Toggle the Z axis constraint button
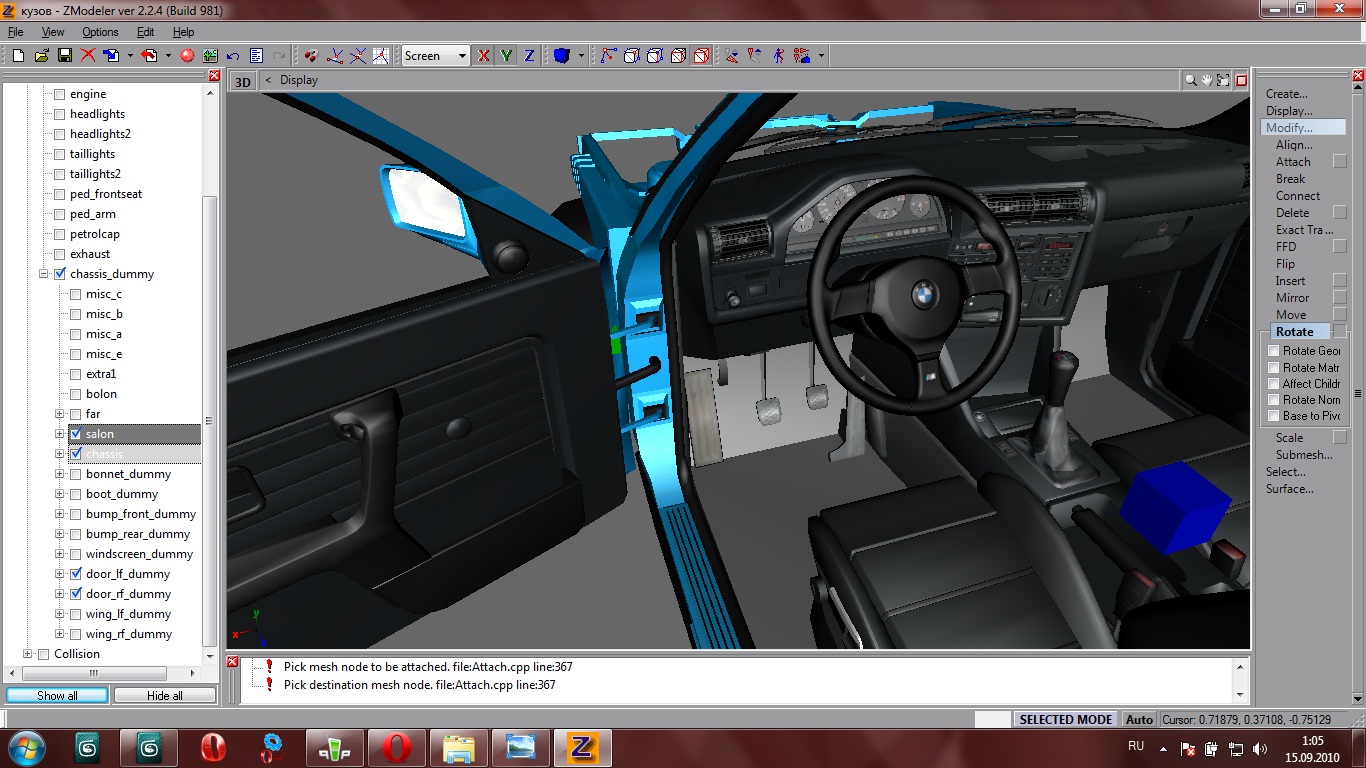The width and height of the screenshot is (1366, 768). 529,56
